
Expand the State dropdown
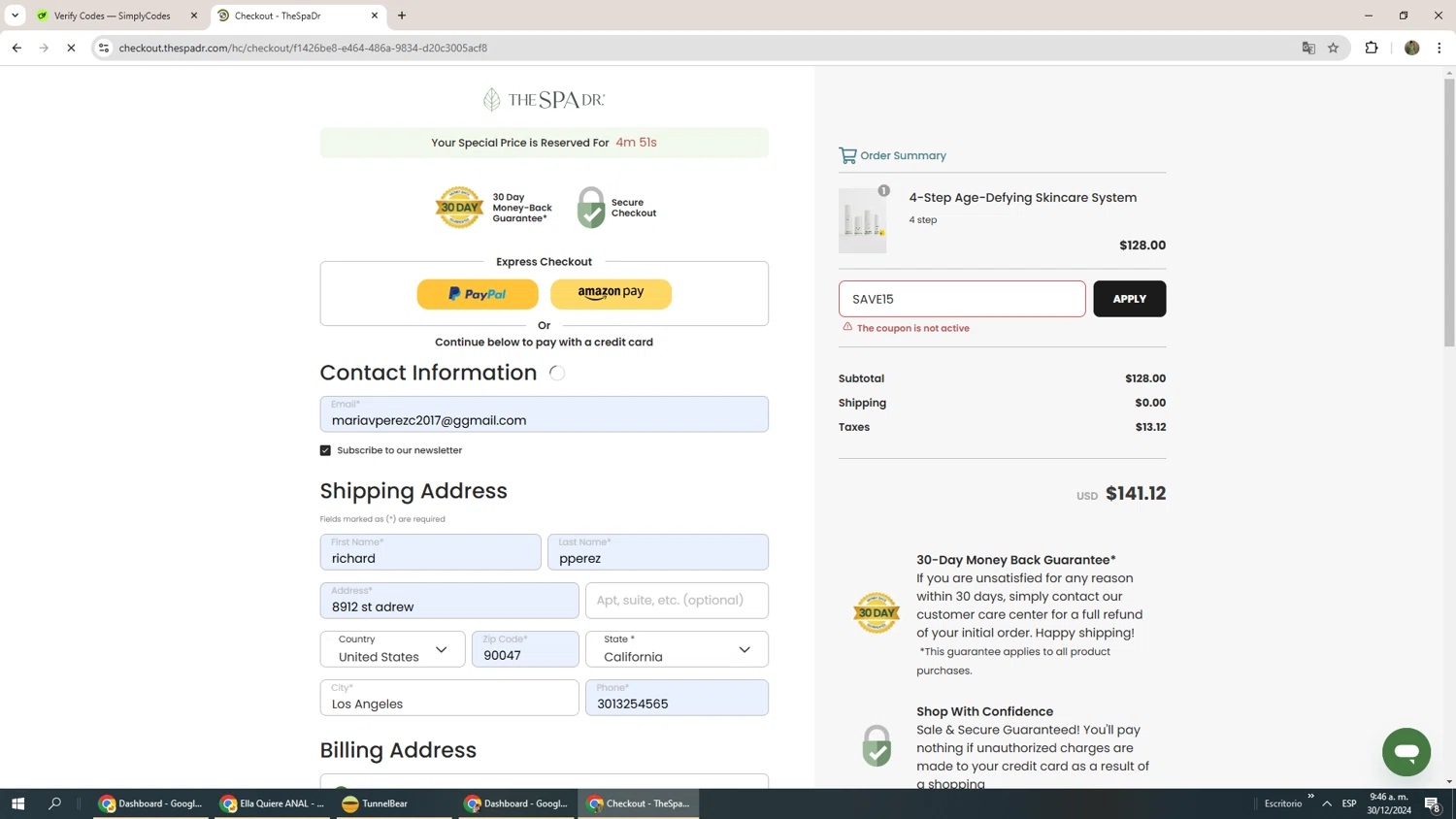click(x=677, y=649)
